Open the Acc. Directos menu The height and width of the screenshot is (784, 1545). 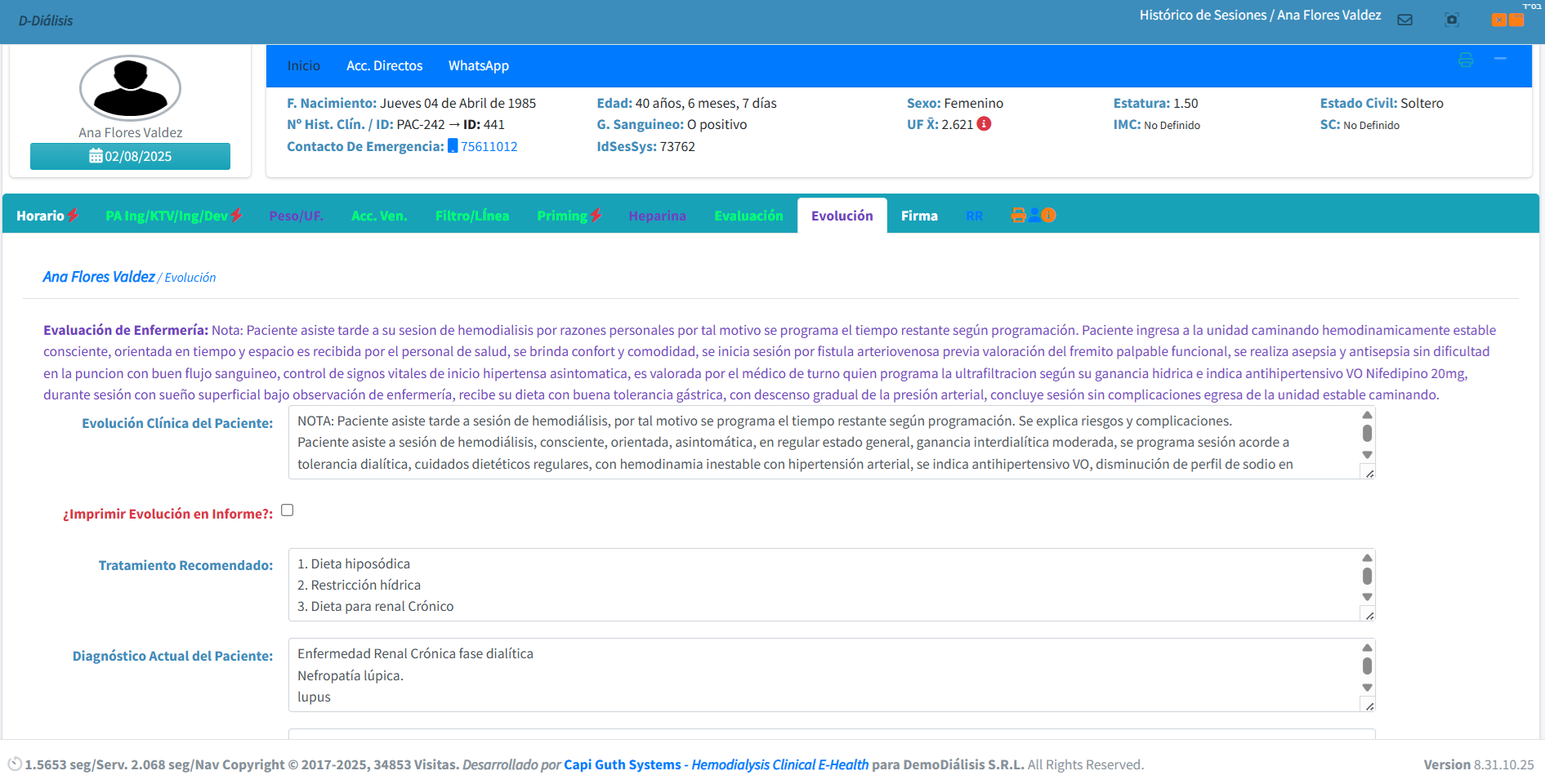[x=384, y=65]
